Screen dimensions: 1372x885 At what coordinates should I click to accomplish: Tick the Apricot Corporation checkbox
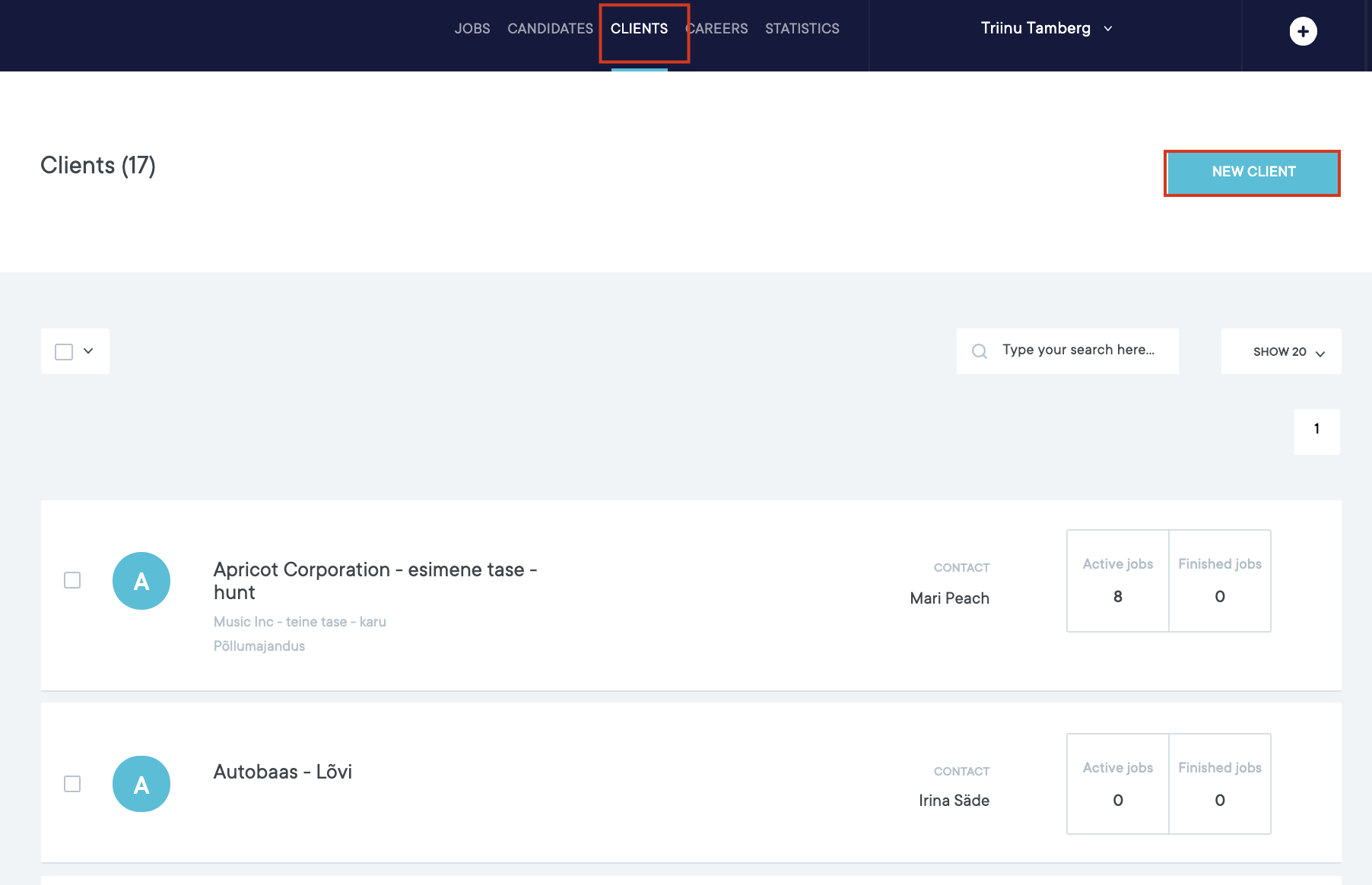[x=72, y=580]
